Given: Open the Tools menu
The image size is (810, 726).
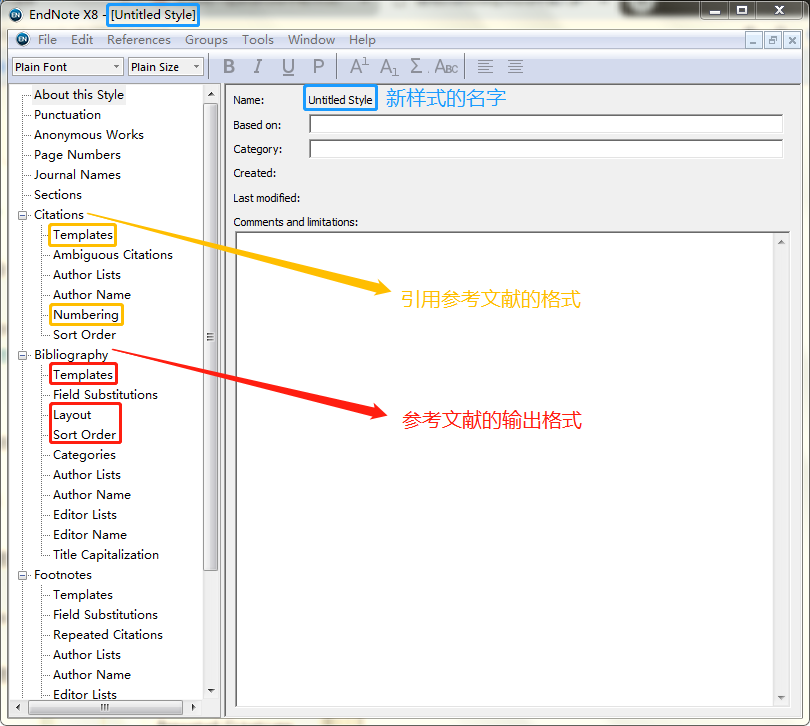Looking at the screenshot, I should tap(257, 40).
